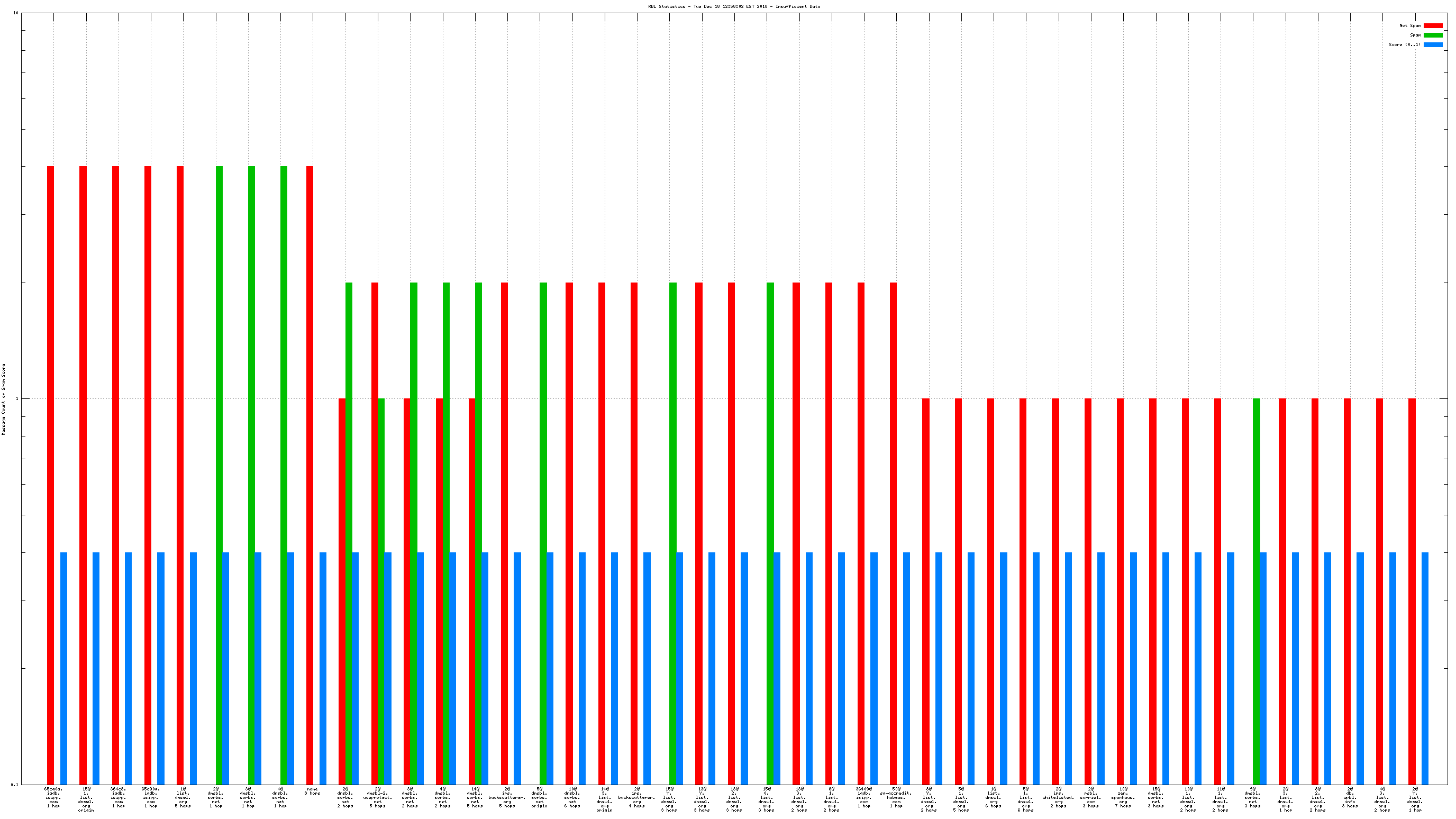Click the sa-accredit.habeas.com x-axis label

[896, 797]
